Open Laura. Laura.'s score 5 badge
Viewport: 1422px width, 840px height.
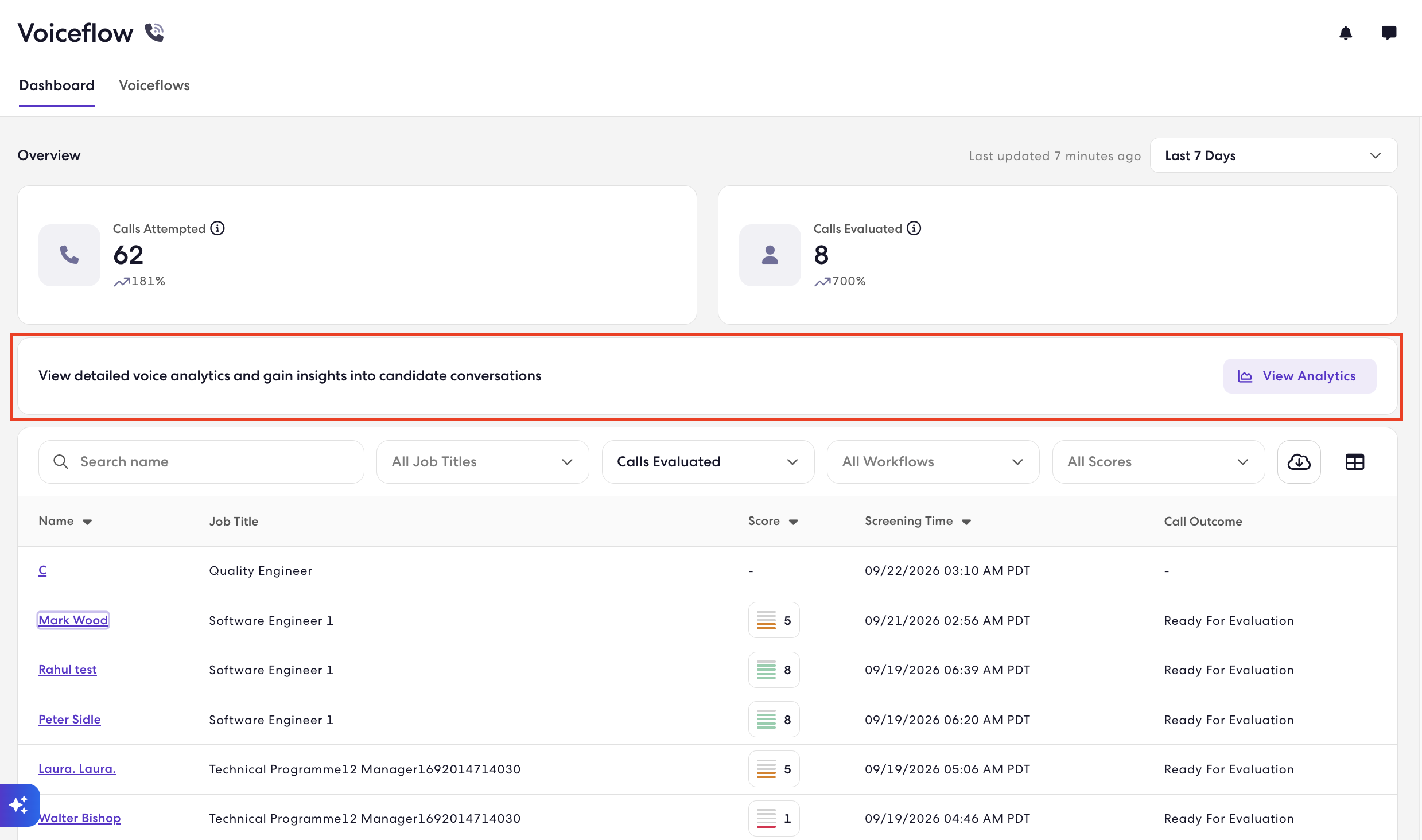point(774,769)
